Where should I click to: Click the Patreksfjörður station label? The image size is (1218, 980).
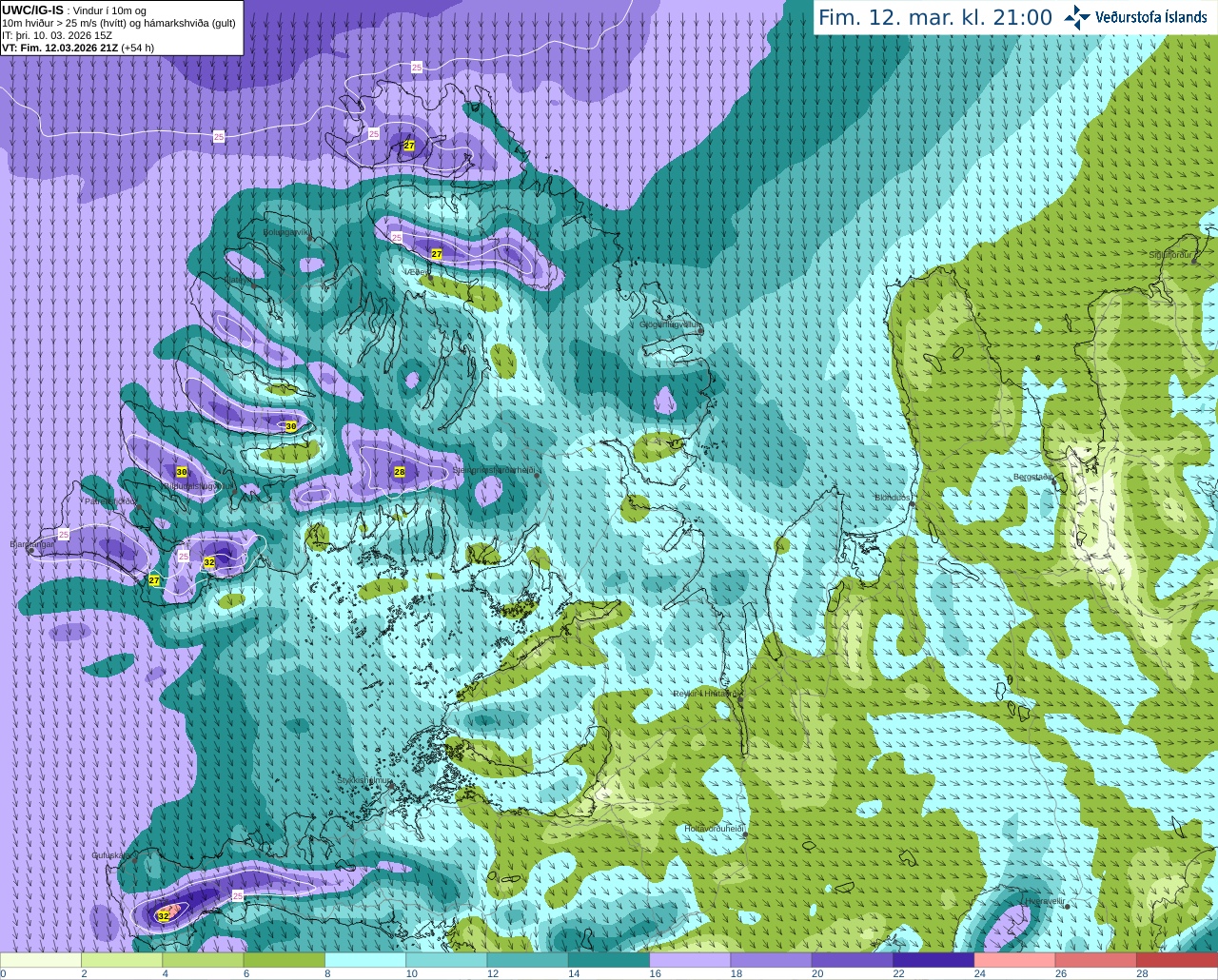tap(111, 501)
